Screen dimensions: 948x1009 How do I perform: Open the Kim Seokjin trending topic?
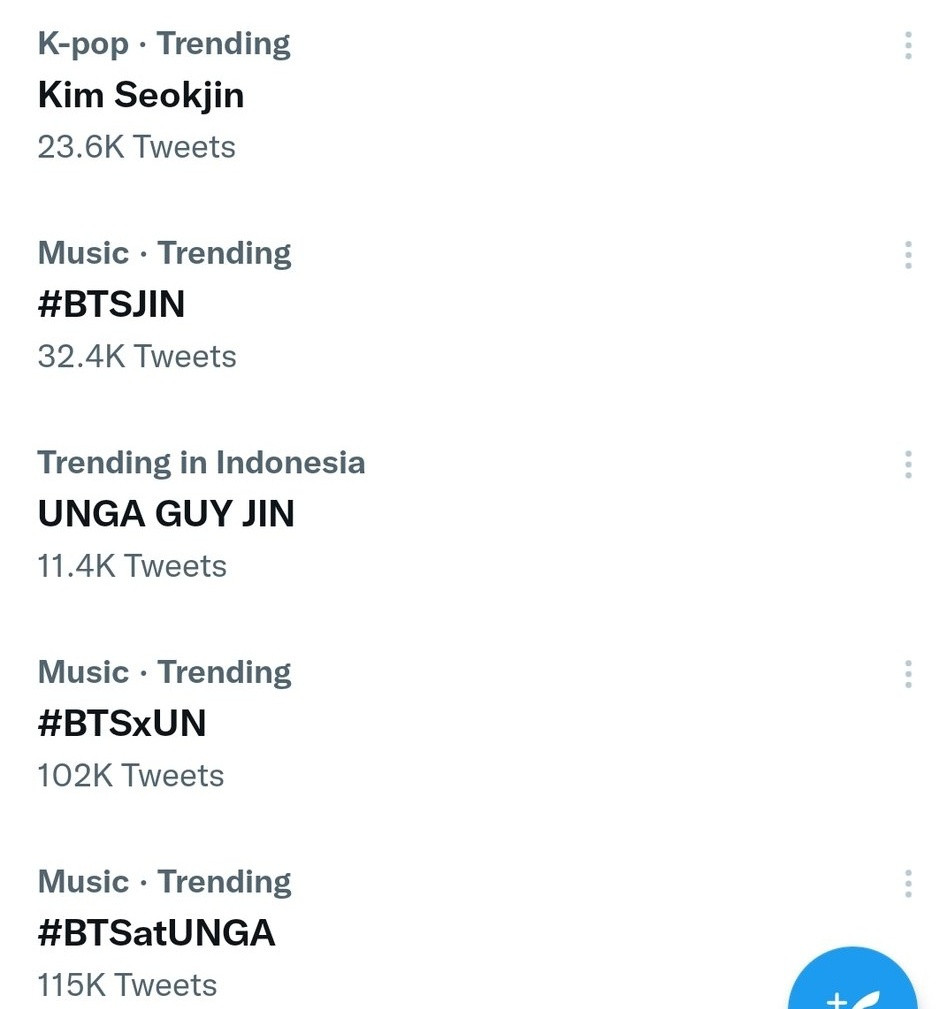point(141,96)
